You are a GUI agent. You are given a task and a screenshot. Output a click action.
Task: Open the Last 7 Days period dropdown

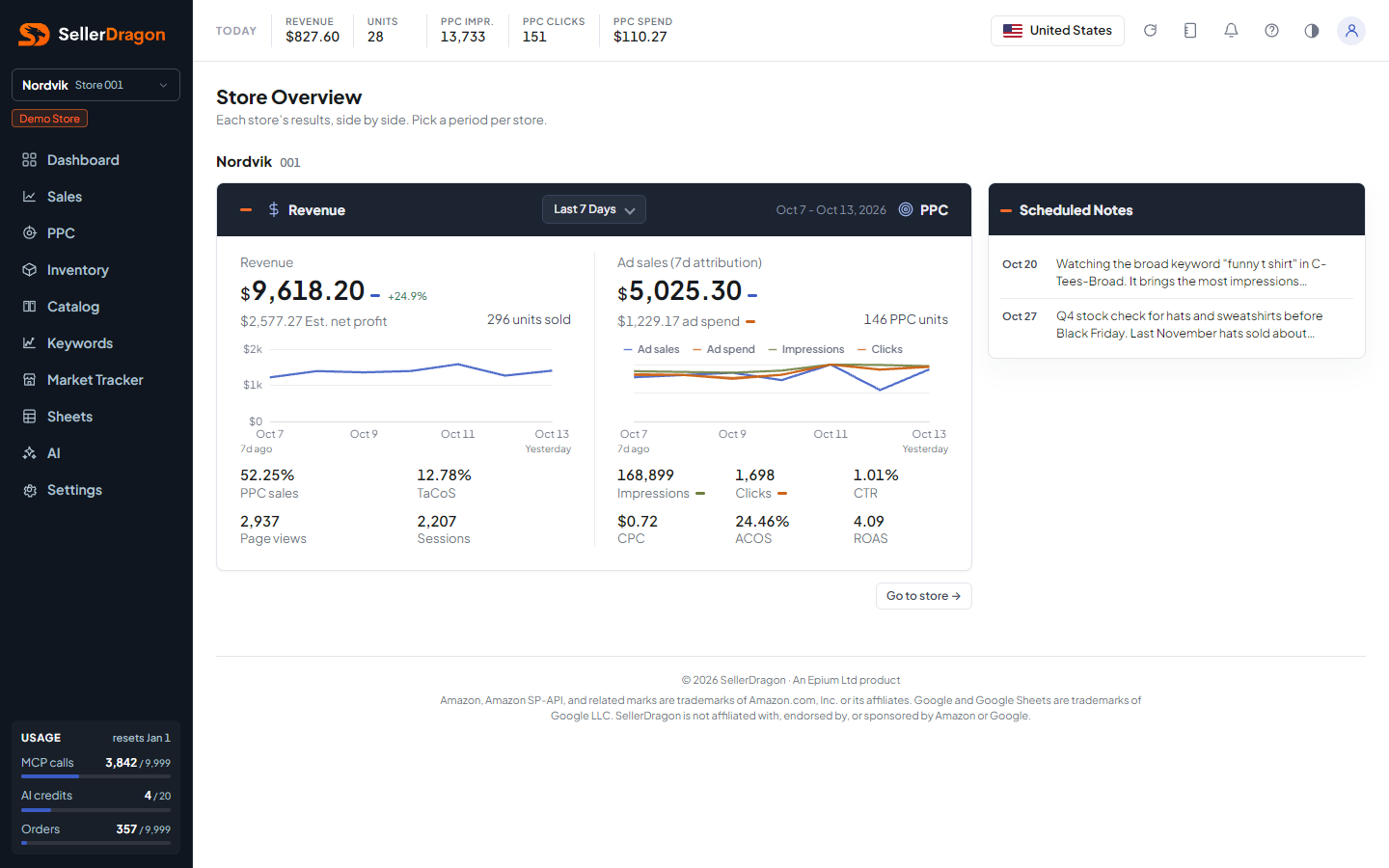point(594,209)
